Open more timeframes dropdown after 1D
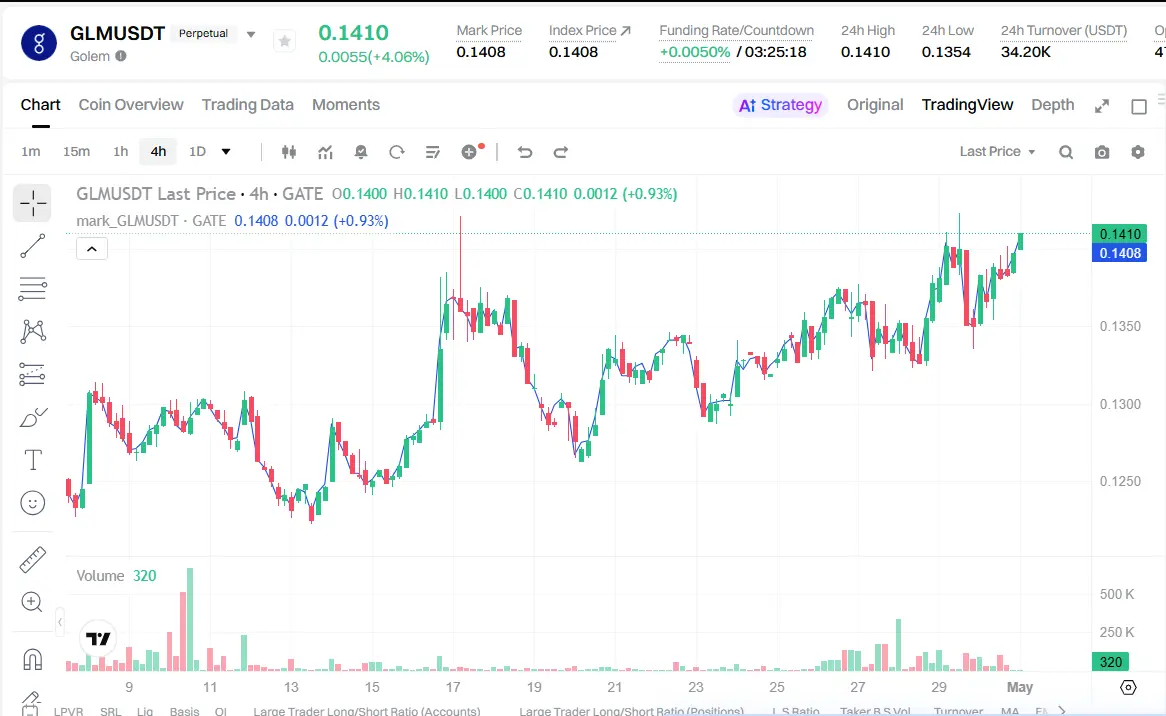 226,152
